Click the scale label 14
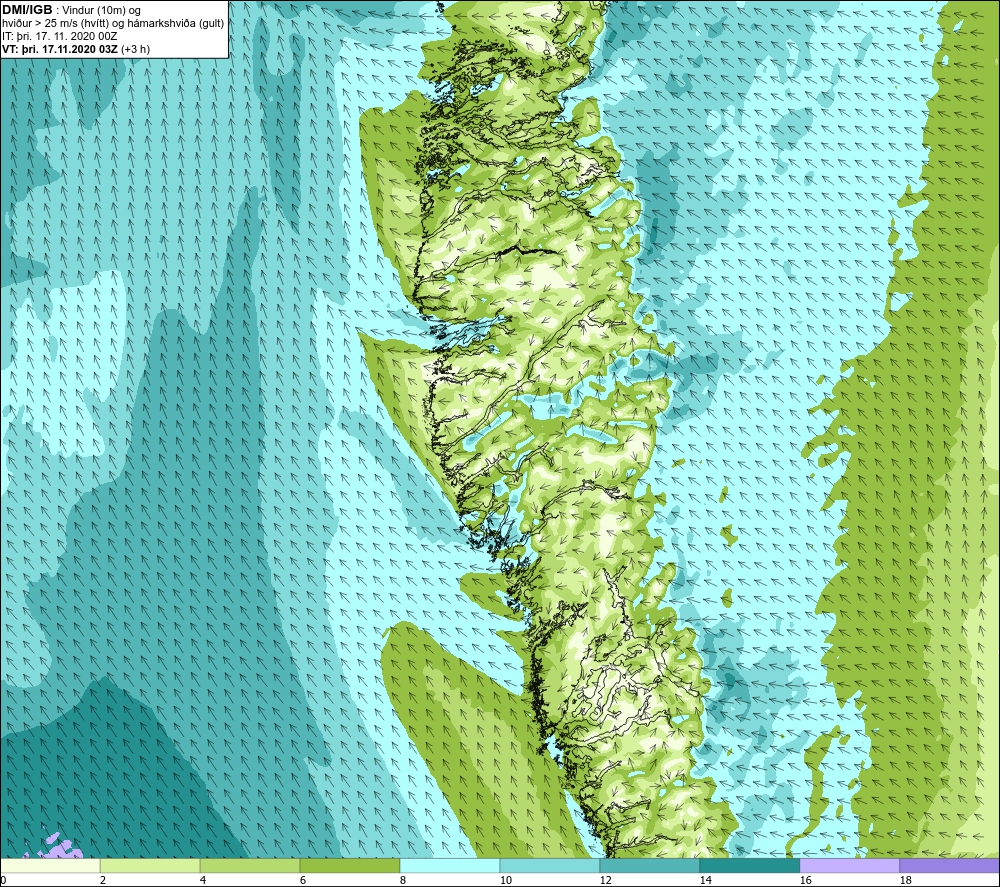The image size is (1000, 887). coord(705,880)
